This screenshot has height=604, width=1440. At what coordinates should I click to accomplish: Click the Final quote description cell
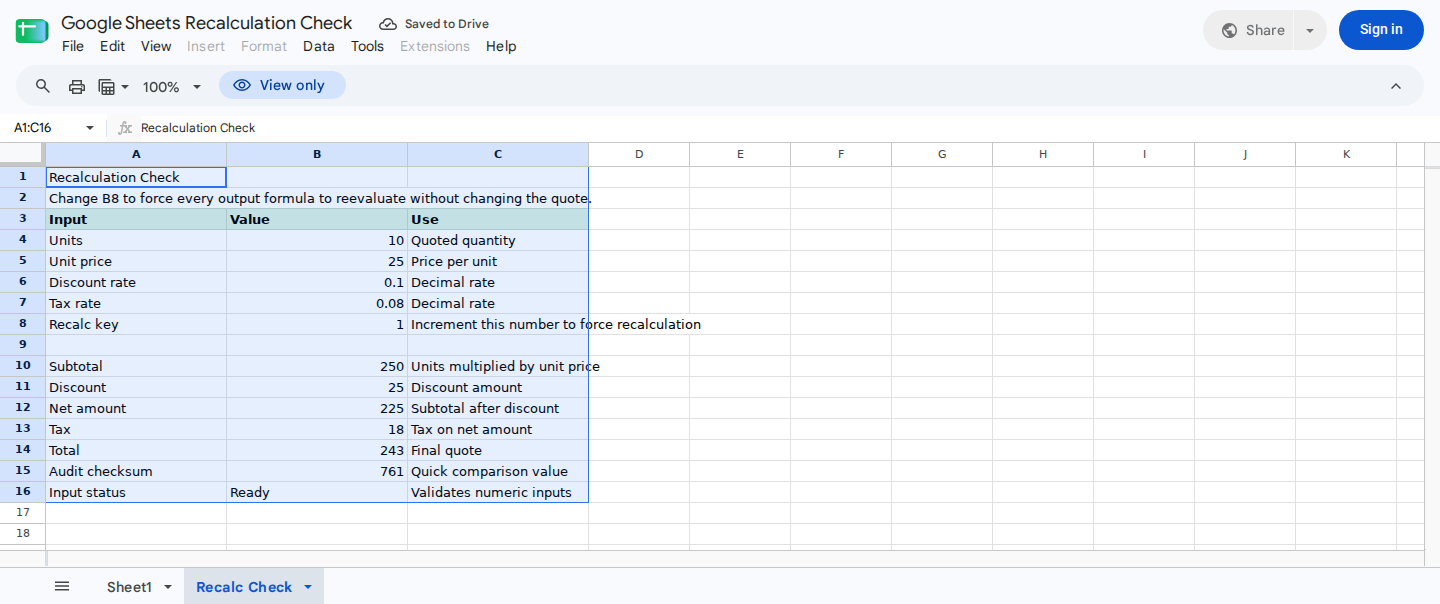coord(498,450)
